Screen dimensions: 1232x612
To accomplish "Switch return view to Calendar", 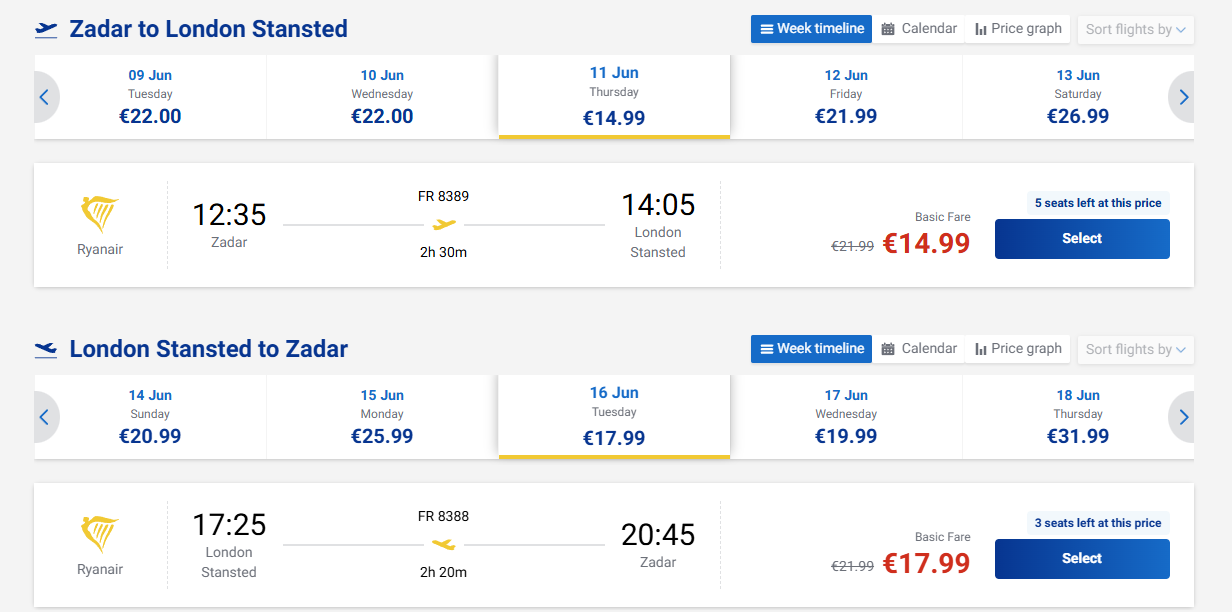I will [919, 349].
